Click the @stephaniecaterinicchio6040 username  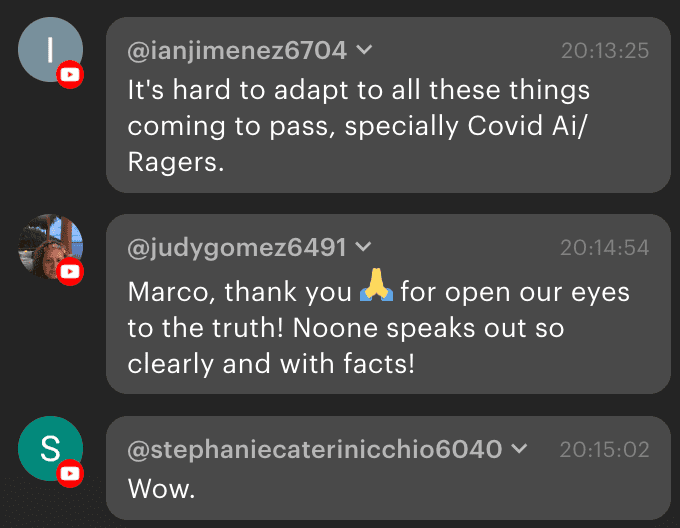[x=314, y=449]
